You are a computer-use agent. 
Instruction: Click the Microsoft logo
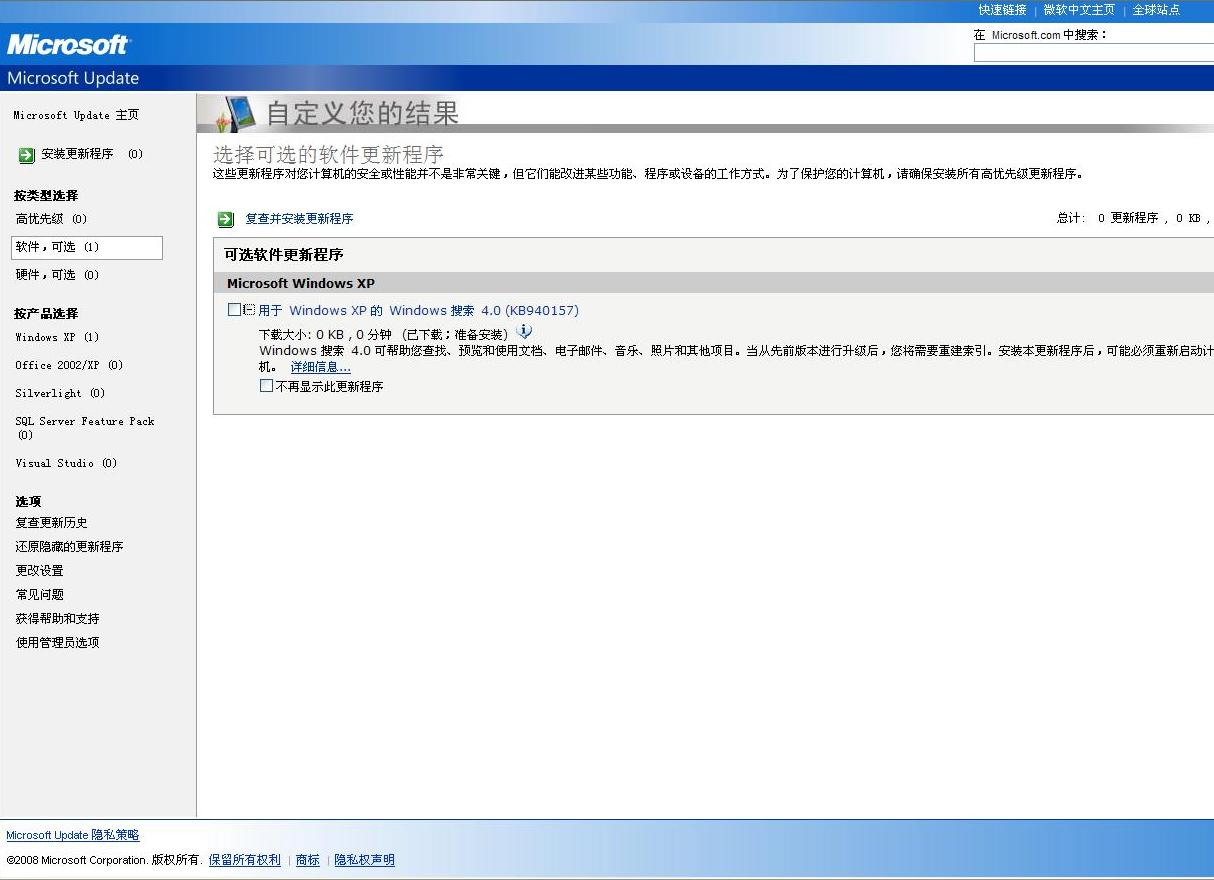click(x=68, y=44)
